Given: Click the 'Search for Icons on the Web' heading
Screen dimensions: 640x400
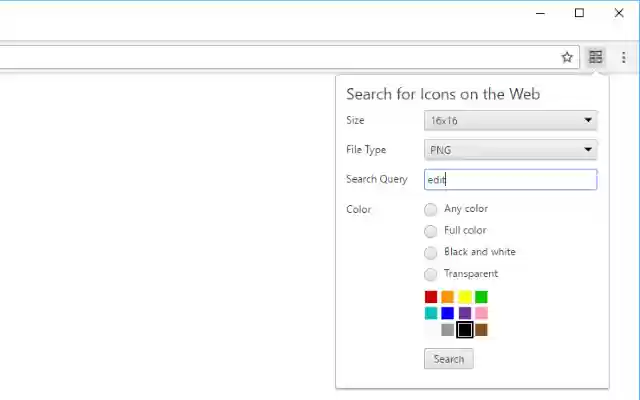Looking at the screenshot, I should click(x=443, y=94).
